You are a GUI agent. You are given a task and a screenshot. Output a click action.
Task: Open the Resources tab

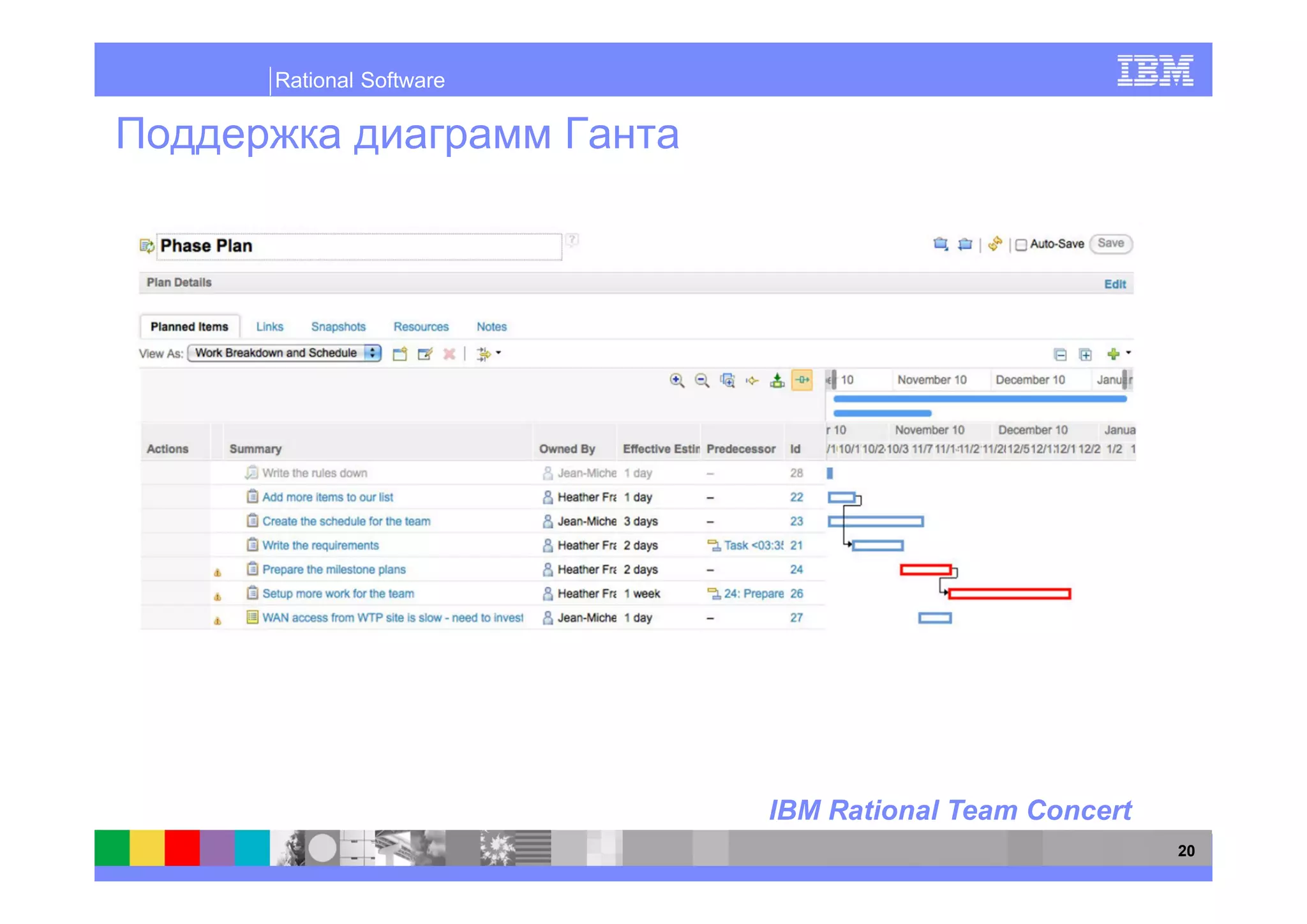(x=421, y=327)
